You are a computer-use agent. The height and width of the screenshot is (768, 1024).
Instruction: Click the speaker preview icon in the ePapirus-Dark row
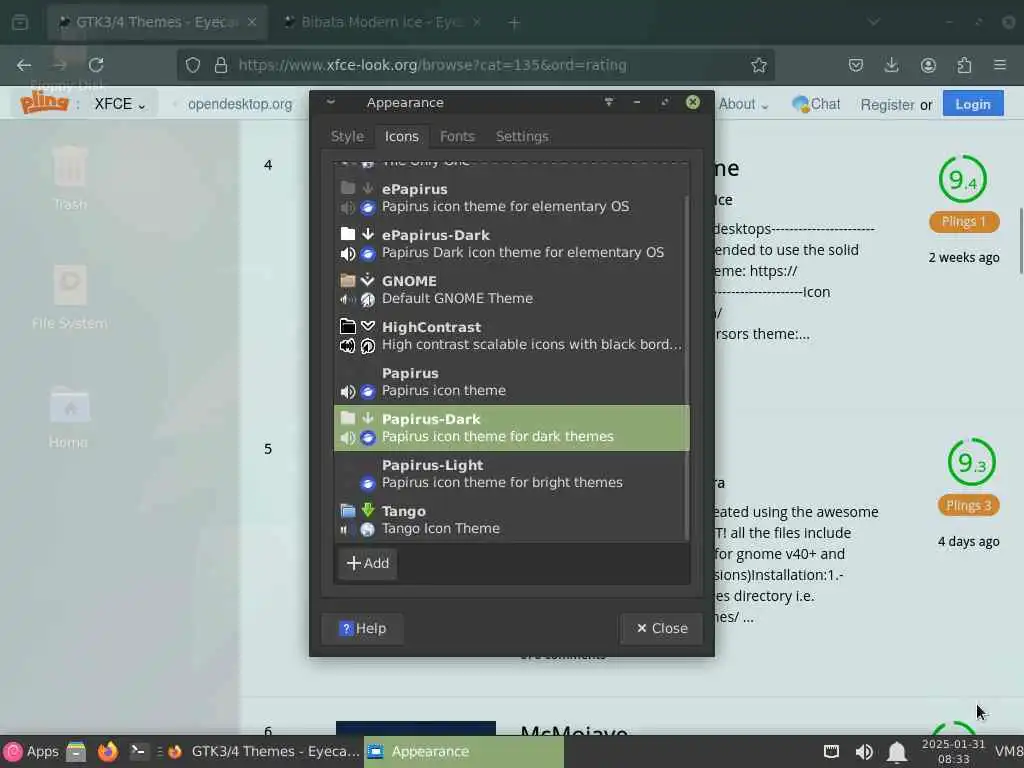click(347, 253)
